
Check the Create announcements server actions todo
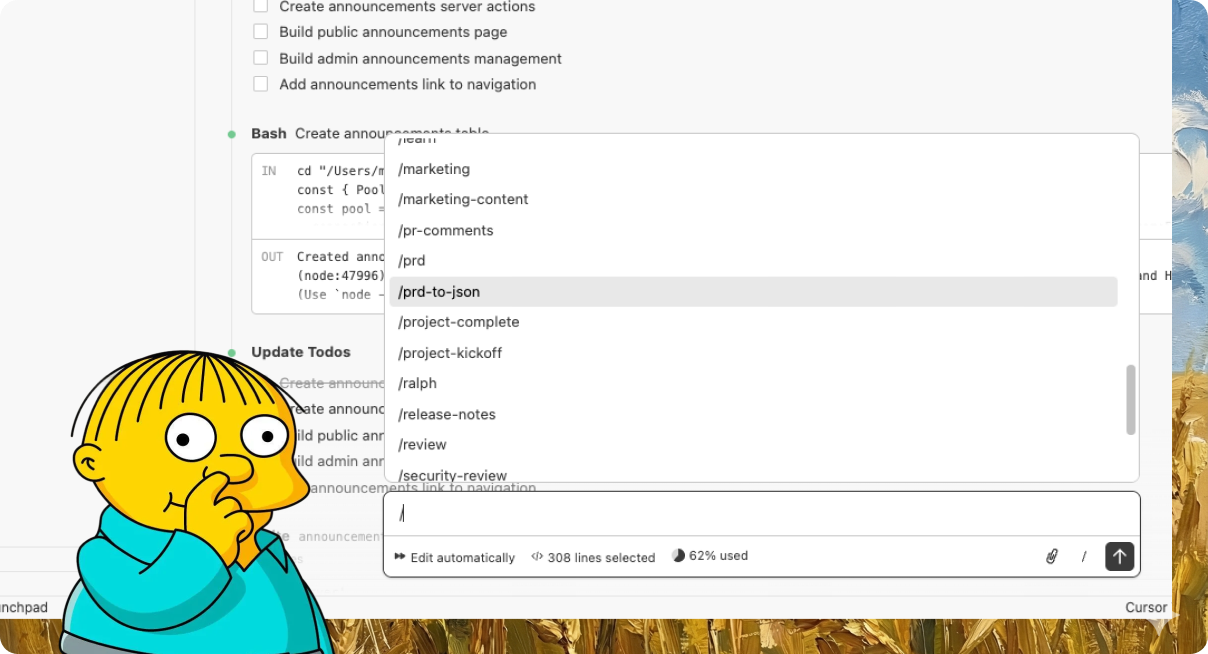pyautogui.click(x=260, y=6)
